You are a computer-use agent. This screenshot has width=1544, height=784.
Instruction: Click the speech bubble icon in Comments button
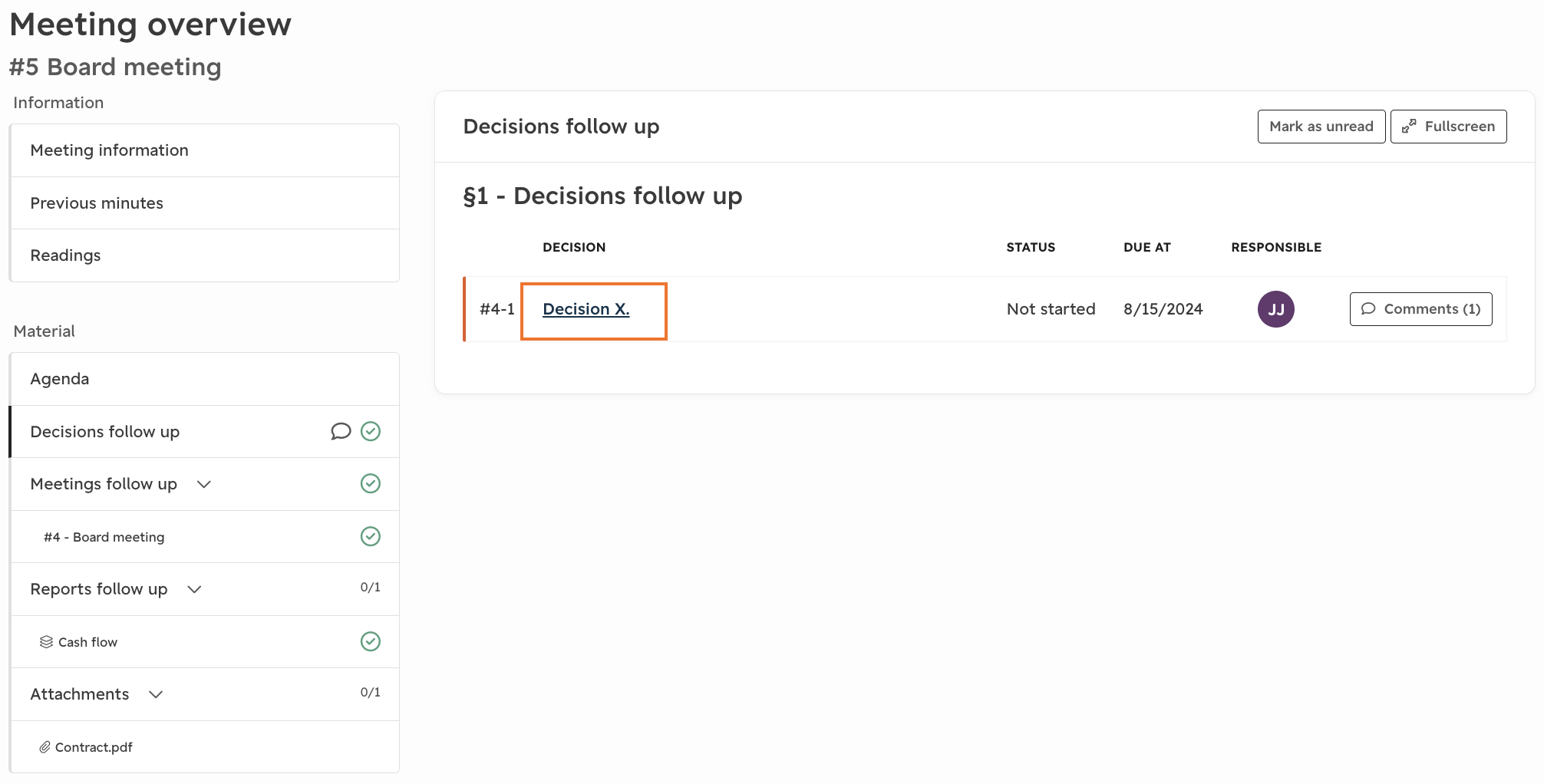(x=1368, y=309)
